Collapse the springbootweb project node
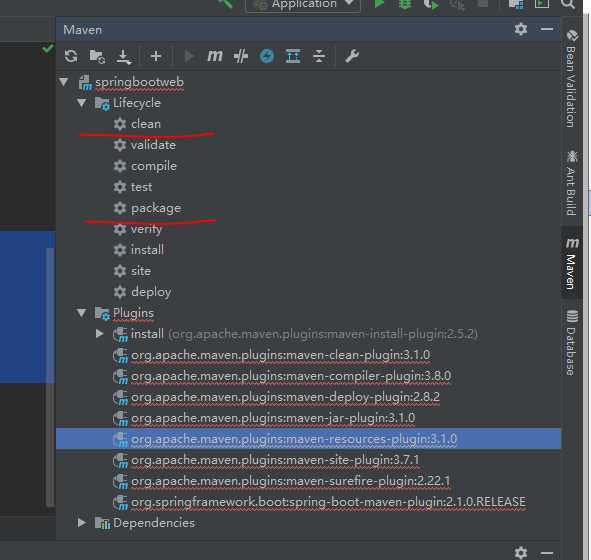 (x=64, y=82)
